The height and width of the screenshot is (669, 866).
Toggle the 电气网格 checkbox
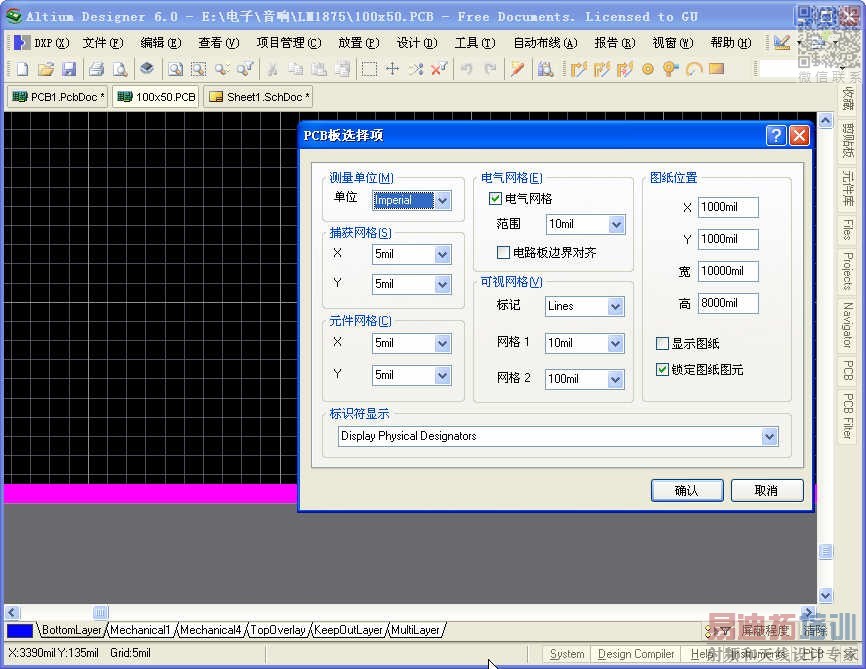(x=496, y=199)
